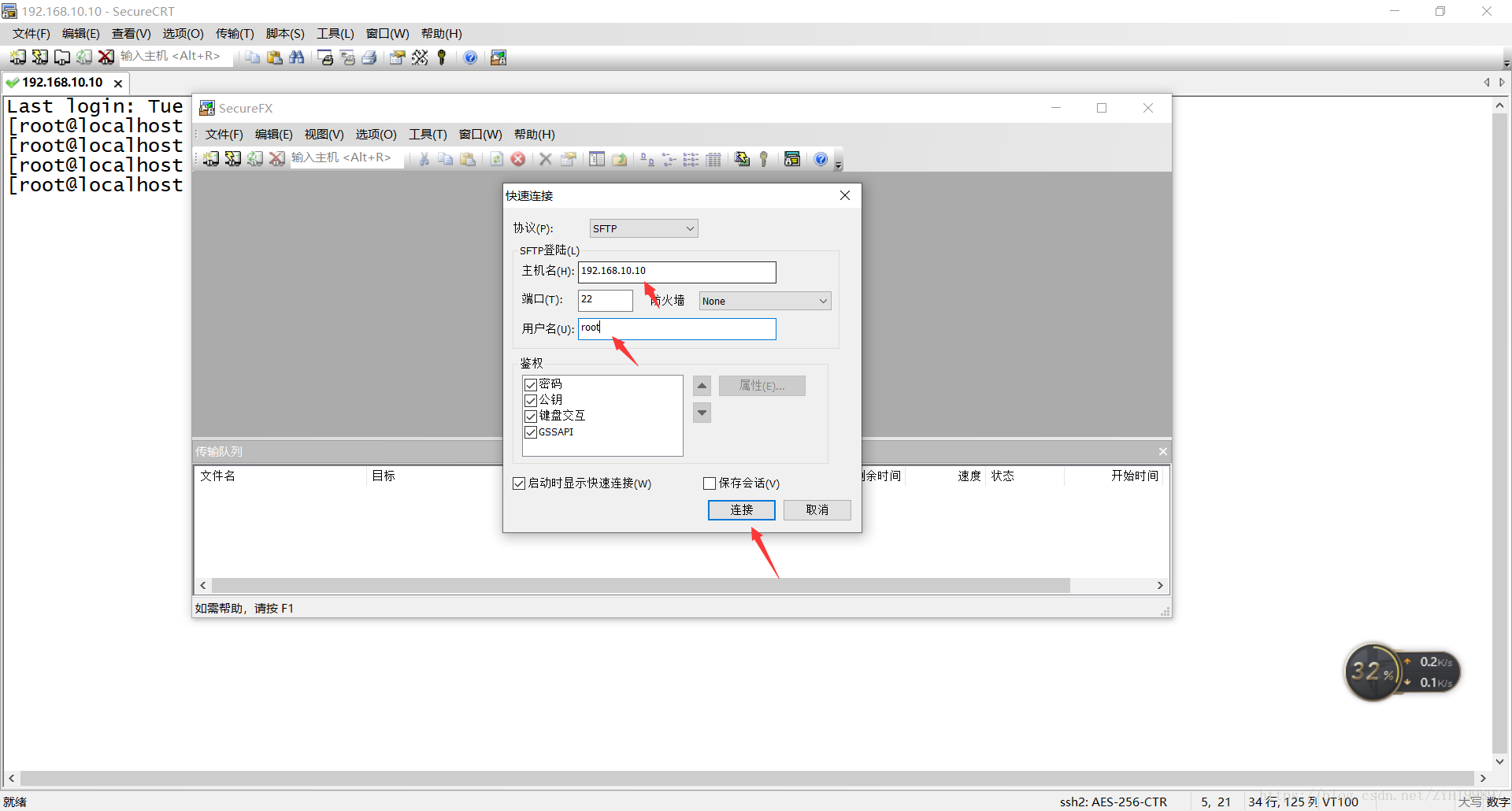Toggle the GSSAPI authentication checkbox

click(531, 432)
